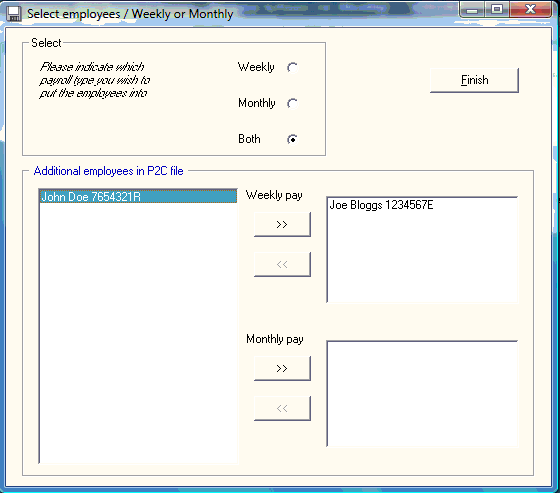Move employee to Weekly pay with >> button
560x493 pixels.
pyautogui.click(x=282, y=224)
